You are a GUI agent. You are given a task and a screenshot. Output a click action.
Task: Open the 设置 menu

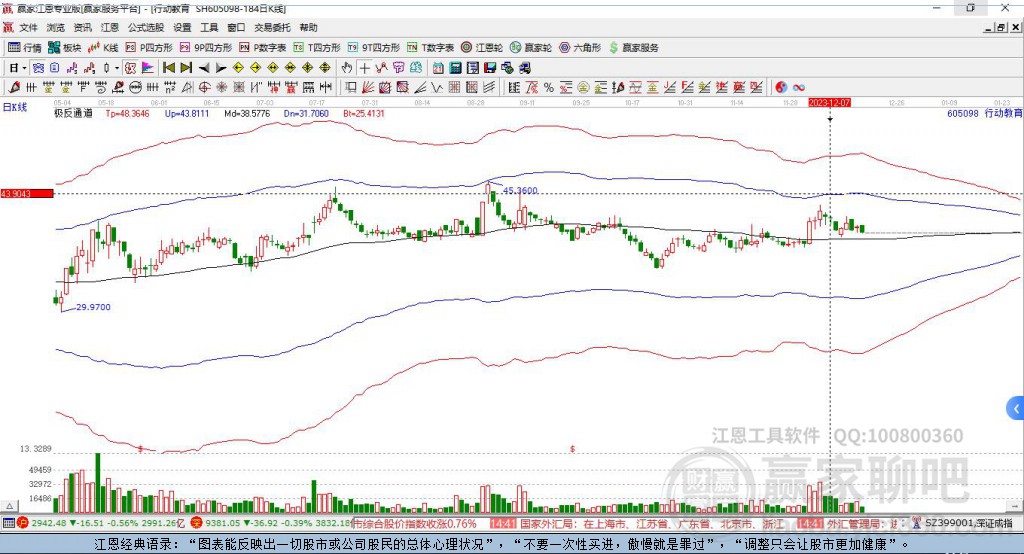pyautogui.click(x=182, y=27)
